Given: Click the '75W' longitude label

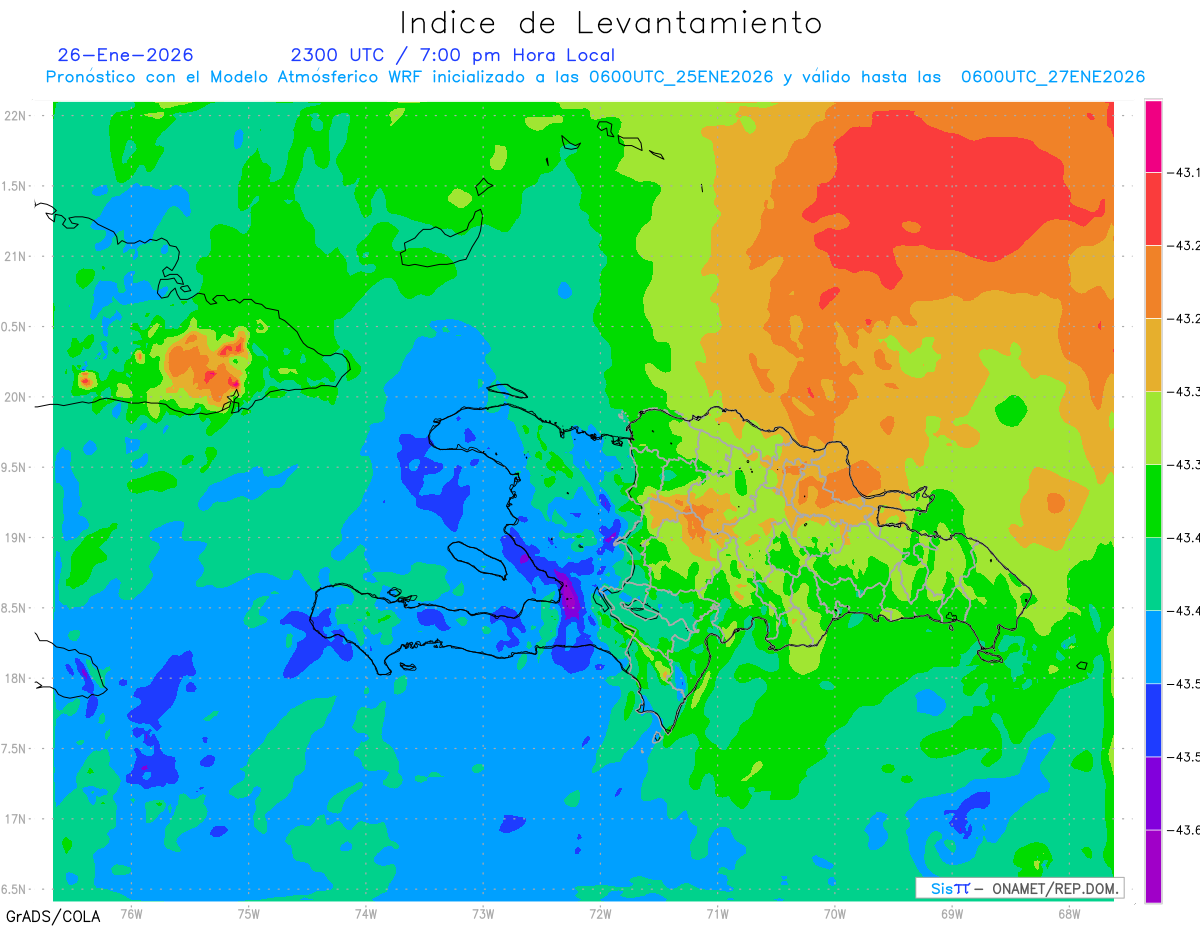Looking at the screenshot, I should [x=249, y=914].
